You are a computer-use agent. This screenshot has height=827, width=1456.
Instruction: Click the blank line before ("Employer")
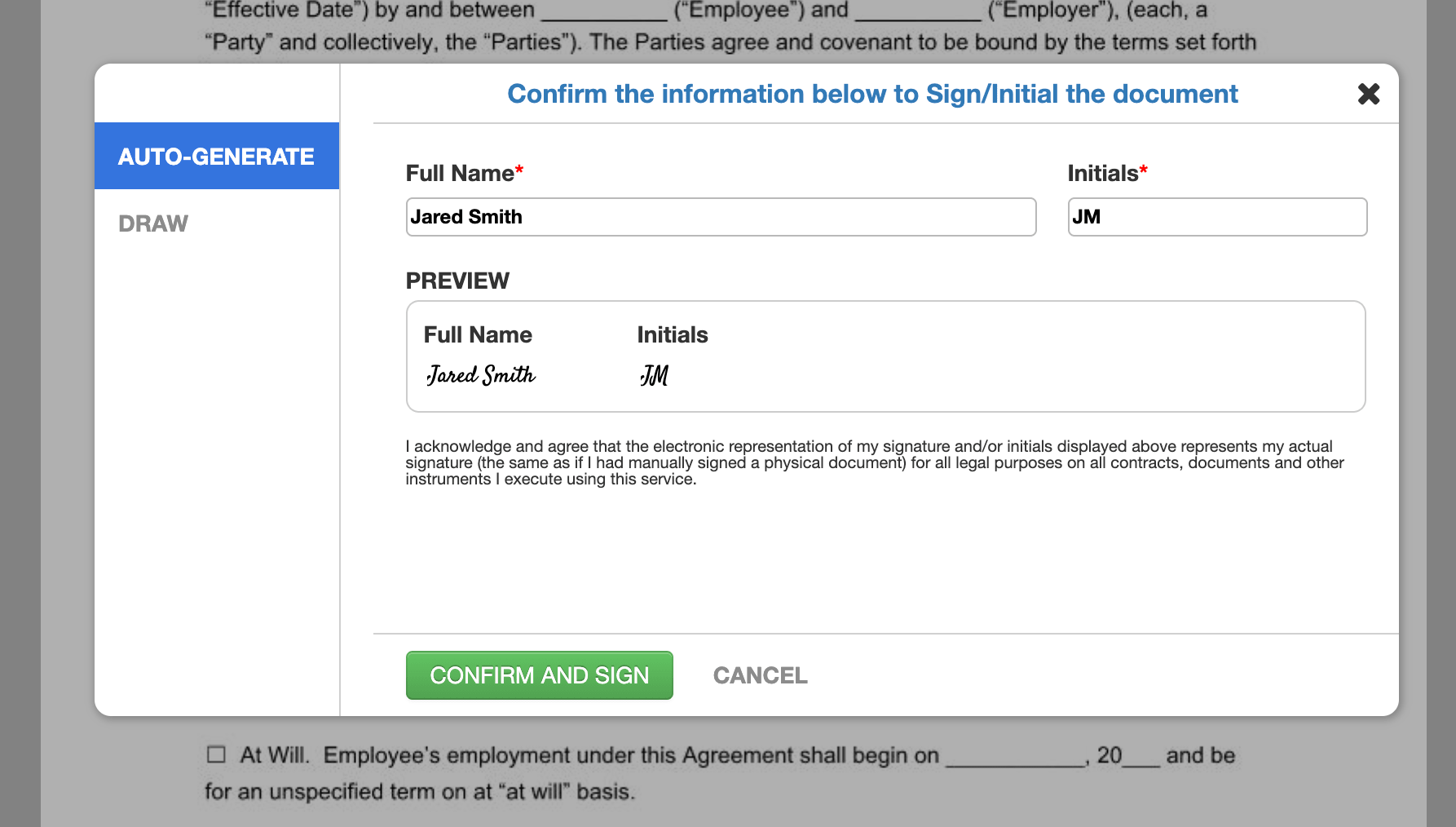[918, 13]
